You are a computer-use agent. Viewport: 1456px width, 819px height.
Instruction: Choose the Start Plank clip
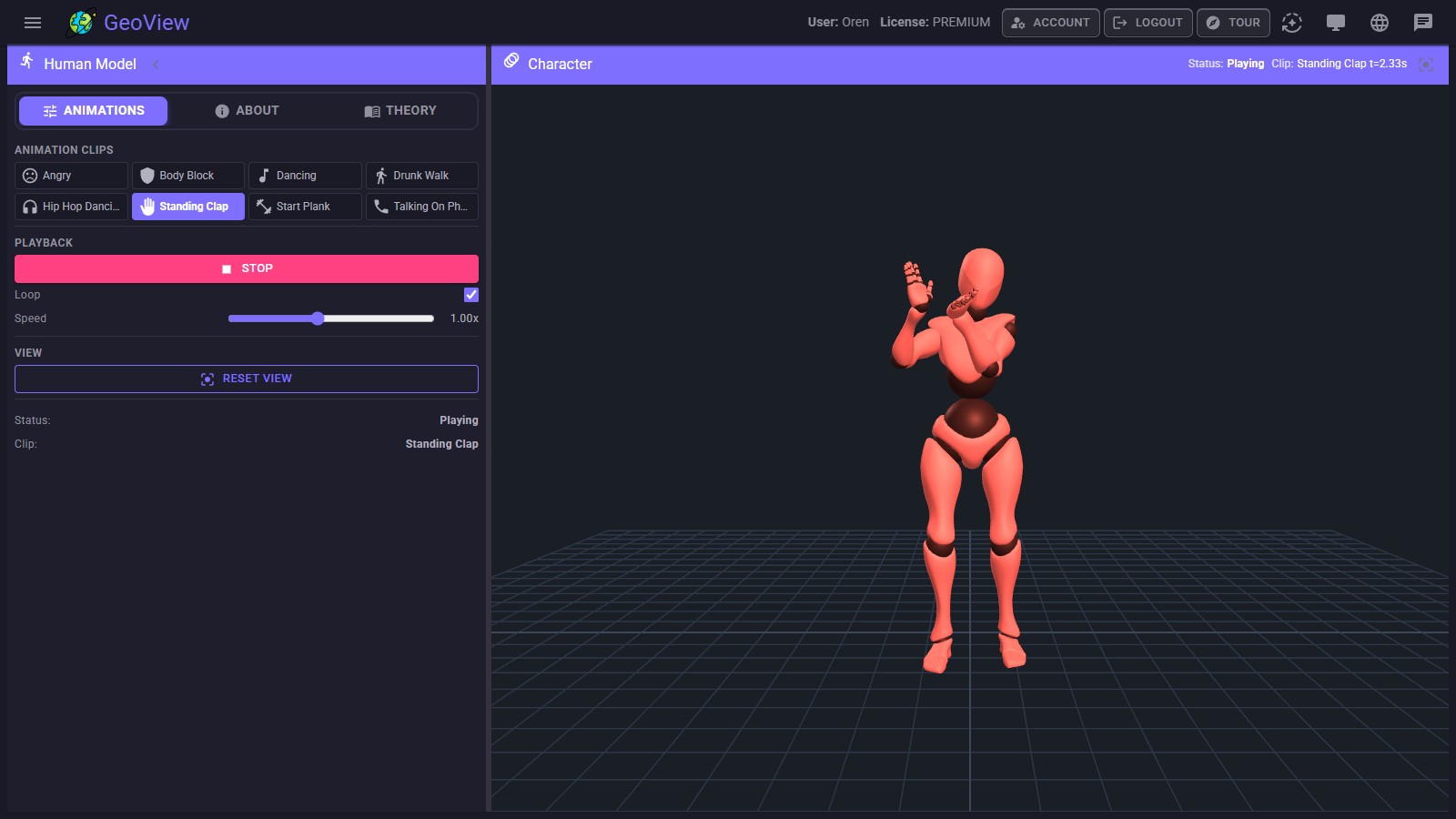(305, 207)
